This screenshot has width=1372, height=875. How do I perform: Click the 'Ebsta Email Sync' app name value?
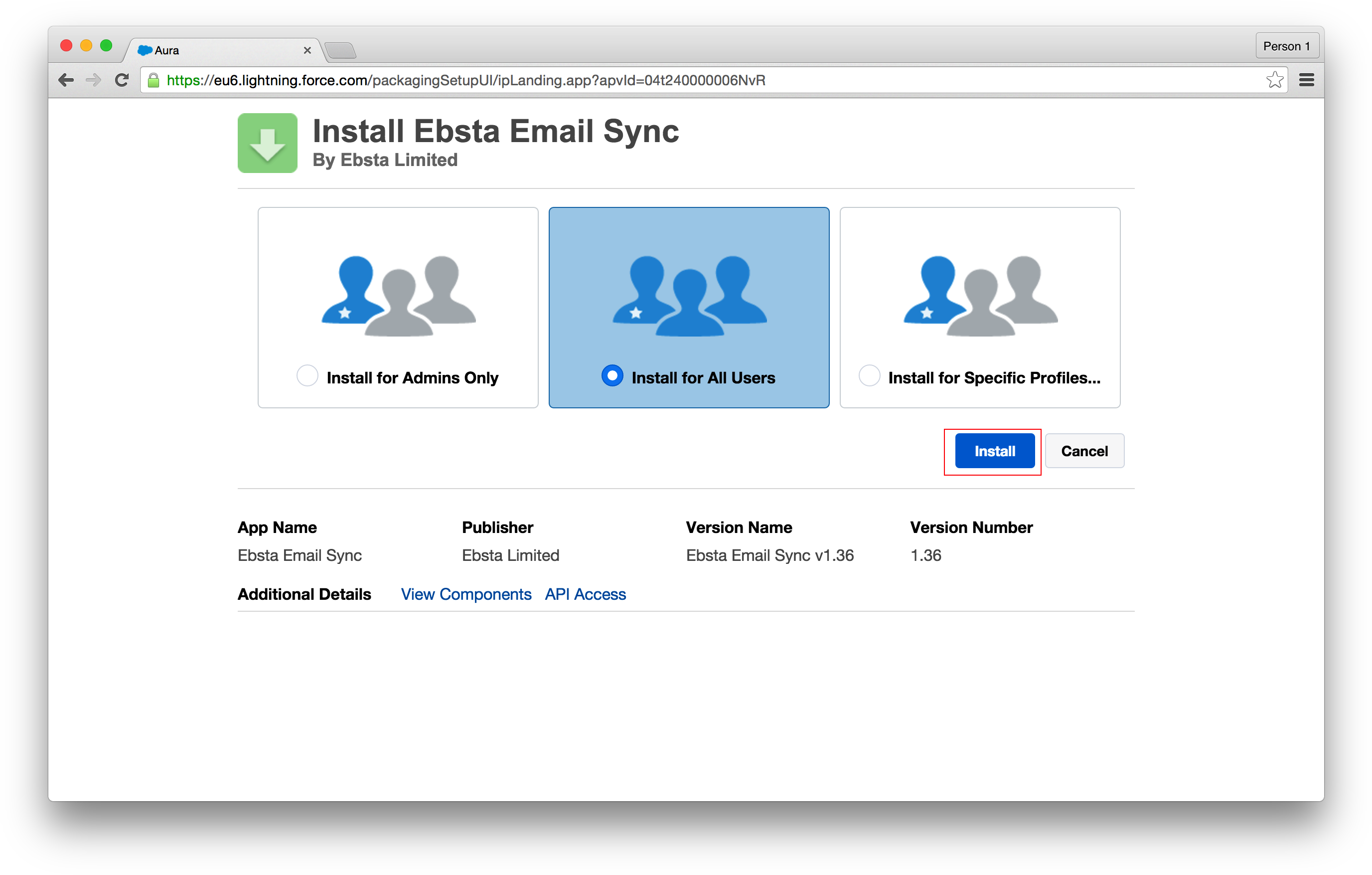click(x=300, y=555)
